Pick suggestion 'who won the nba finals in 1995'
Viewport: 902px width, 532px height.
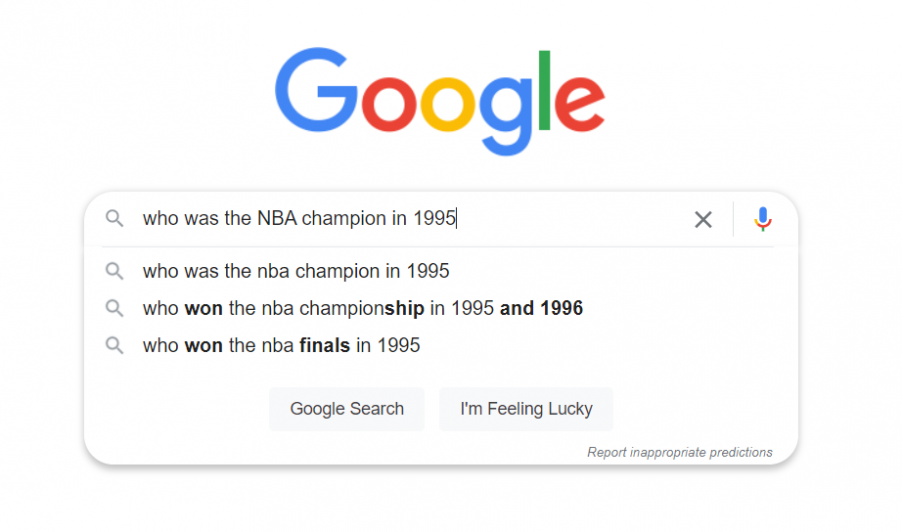pyautogui.click(x=281, y=345)
